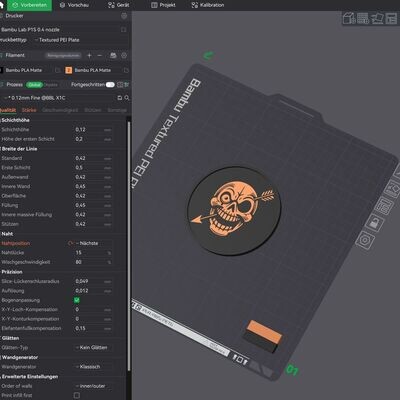
Task: Select the Geschwindigkeit settings tab
Action: click(x=60, y=110)
